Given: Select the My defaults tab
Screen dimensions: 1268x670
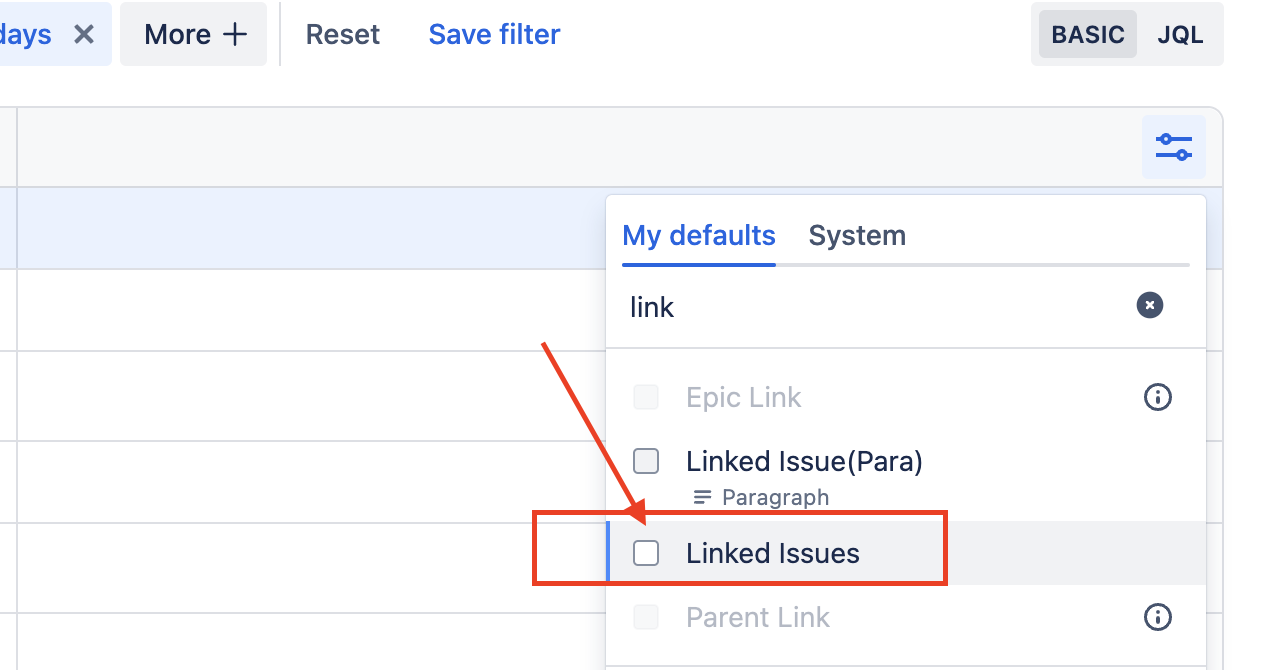Looking at the screenshot, I should pos(698,236).
